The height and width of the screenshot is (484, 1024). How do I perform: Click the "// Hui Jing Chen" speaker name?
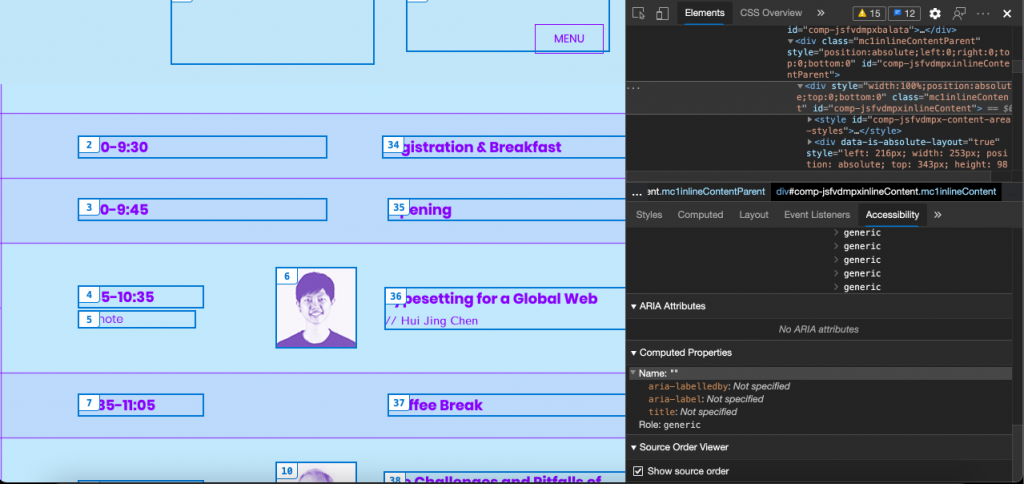point(432,321)
